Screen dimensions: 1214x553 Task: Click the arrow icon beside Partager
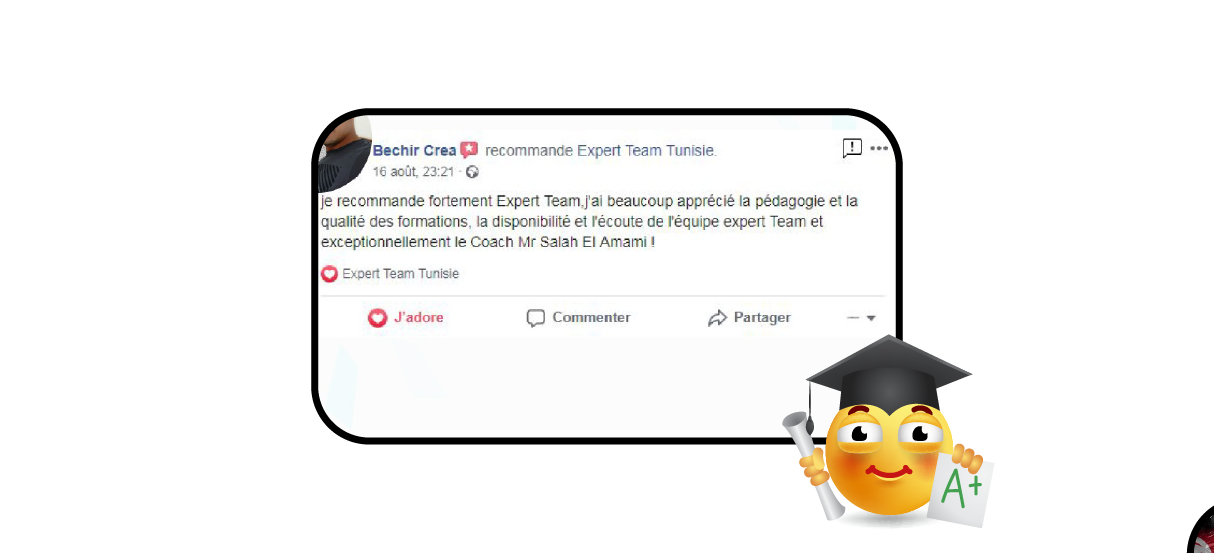pyautogui.click(x=717, y=318)
